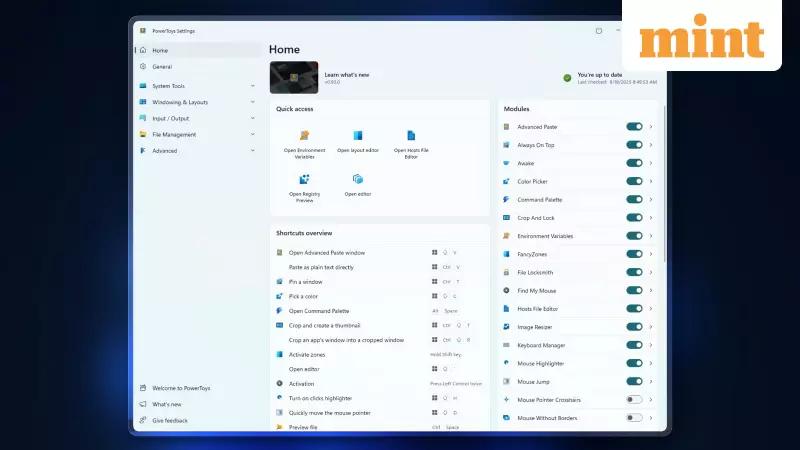Click the Learn what's new link
Screen dimensions: 800x450
click(346, 75)
